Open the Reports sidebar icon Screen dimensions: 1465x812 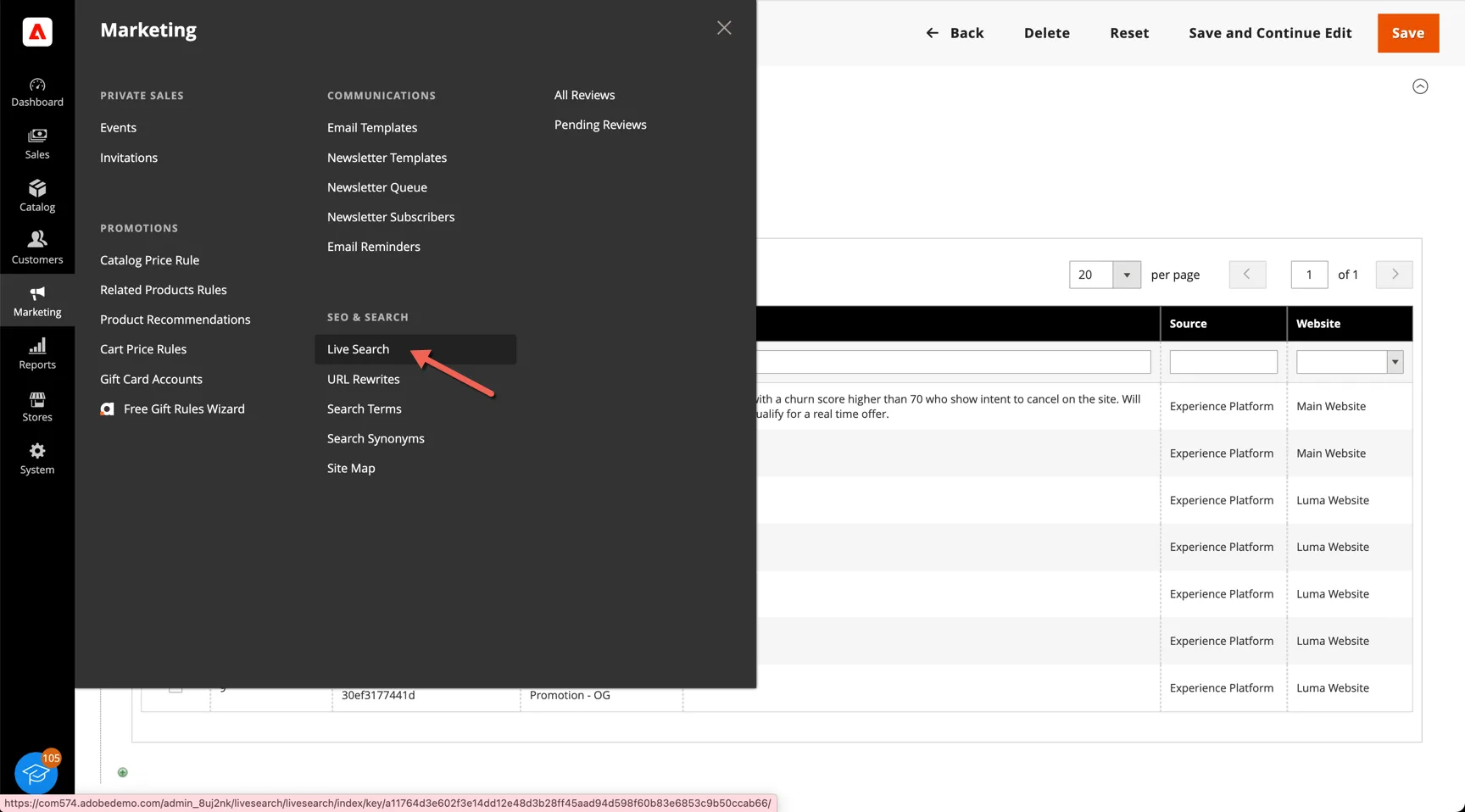tap(37, 354)
